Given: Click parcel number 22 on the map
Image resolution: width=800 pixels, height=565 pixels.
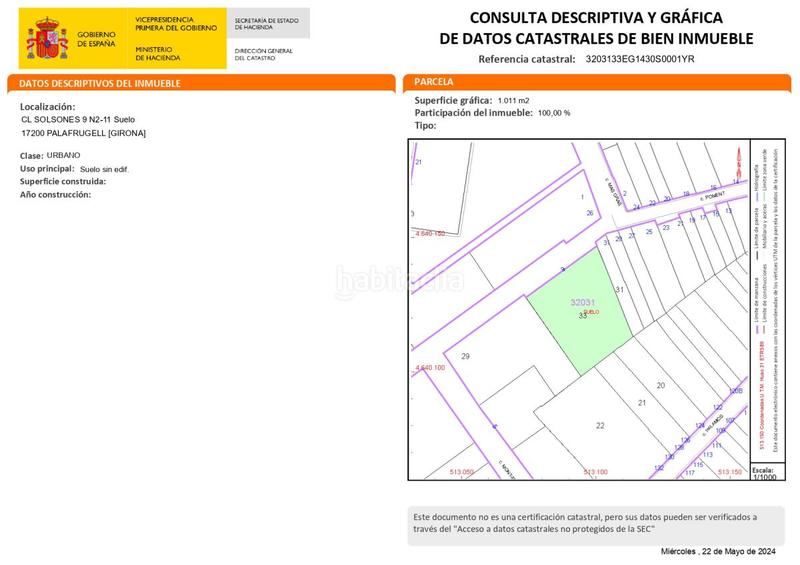Looking at the screenshot, I should (x=600, y=425).
